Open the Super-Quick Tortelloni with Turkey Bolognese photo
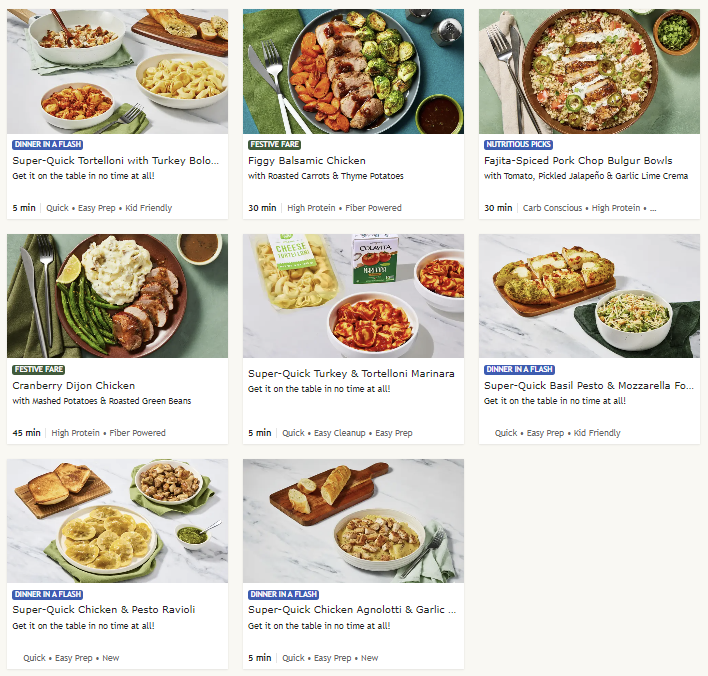Viewport: 708px width, 676px height. tap(117, 71)
